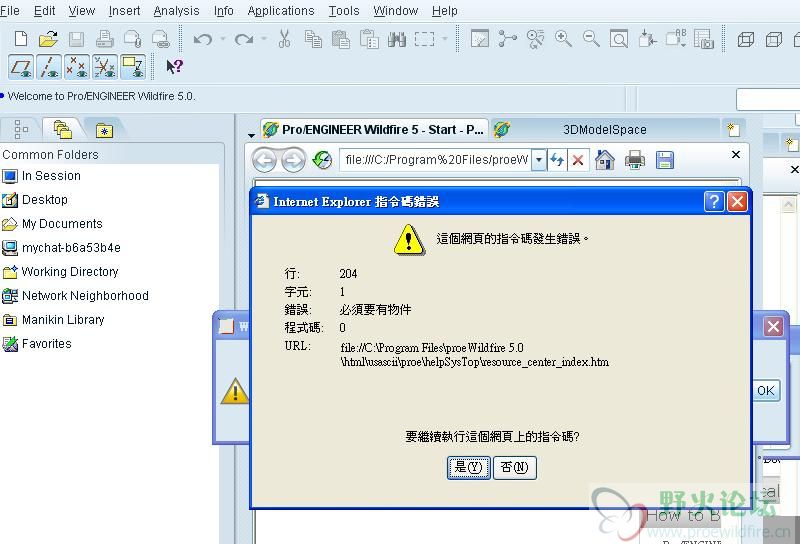Click the Zoom Out magnifier
800x550 pixels.
pyautogui.click(x=591, y=39)
